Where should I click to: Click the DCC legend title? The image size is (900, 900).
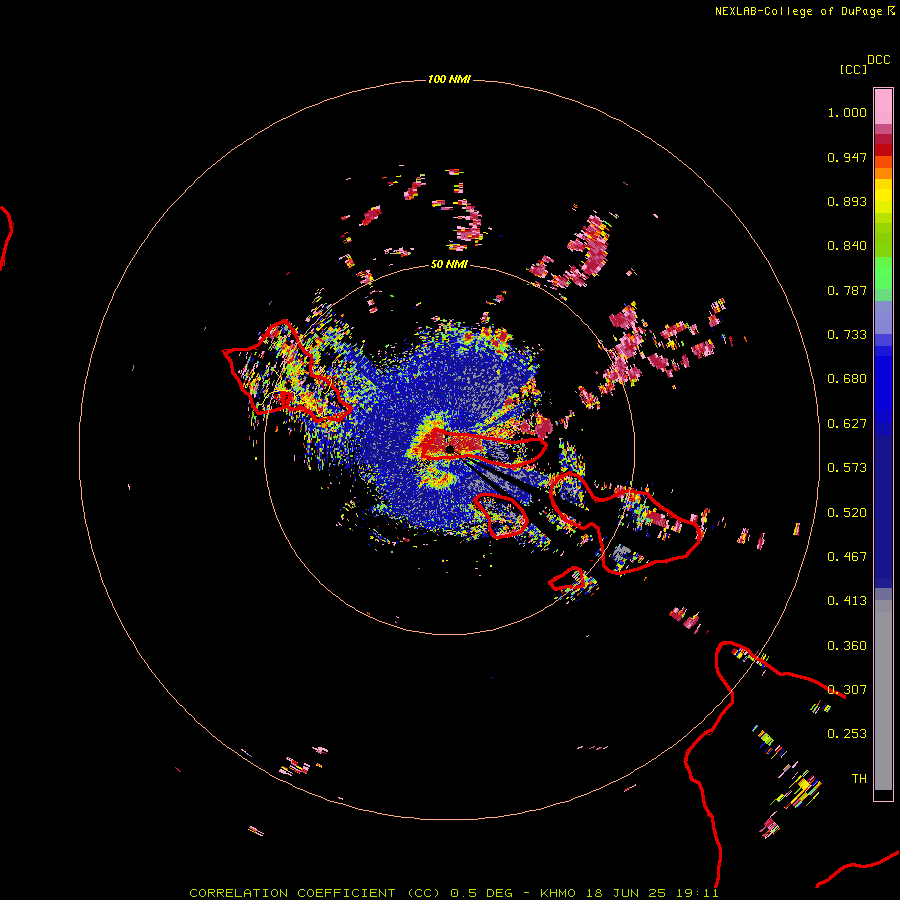pyautogui.click(x=878, y=60)
